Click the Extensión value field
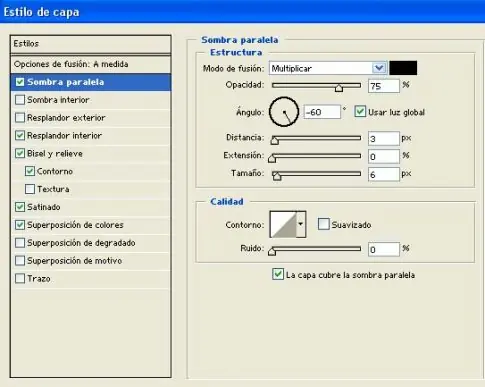485x387 pixels. point(384,156)
